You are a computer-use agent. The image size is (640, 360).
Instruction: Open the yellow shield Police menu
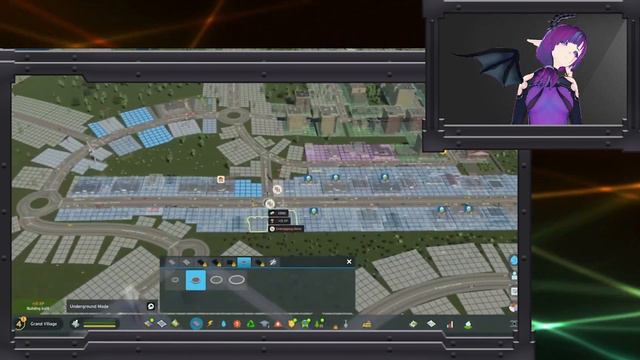(292, 324)
